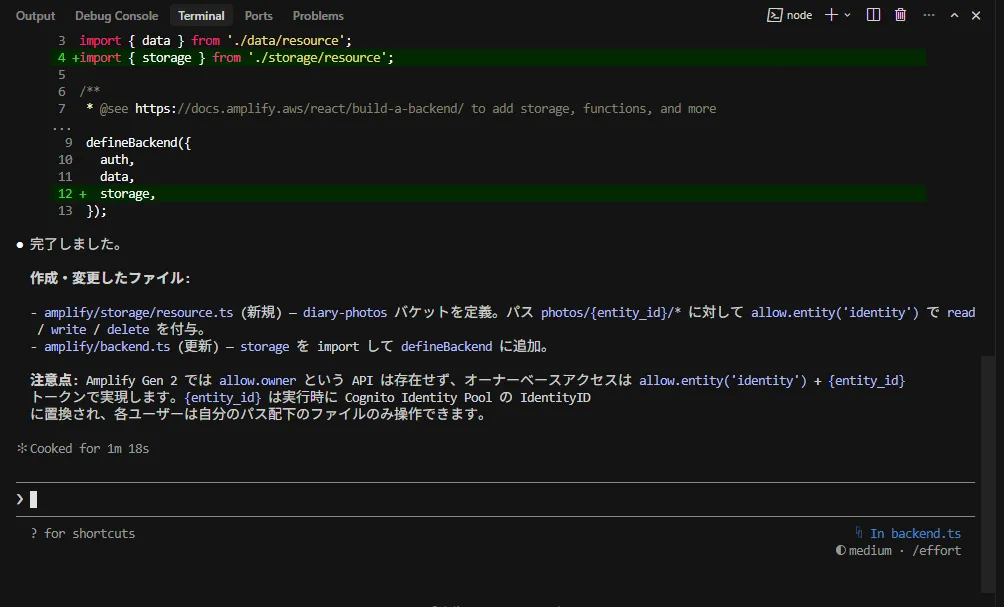Switch to the Output tab

pyautogui.click(x=36, y=16)
